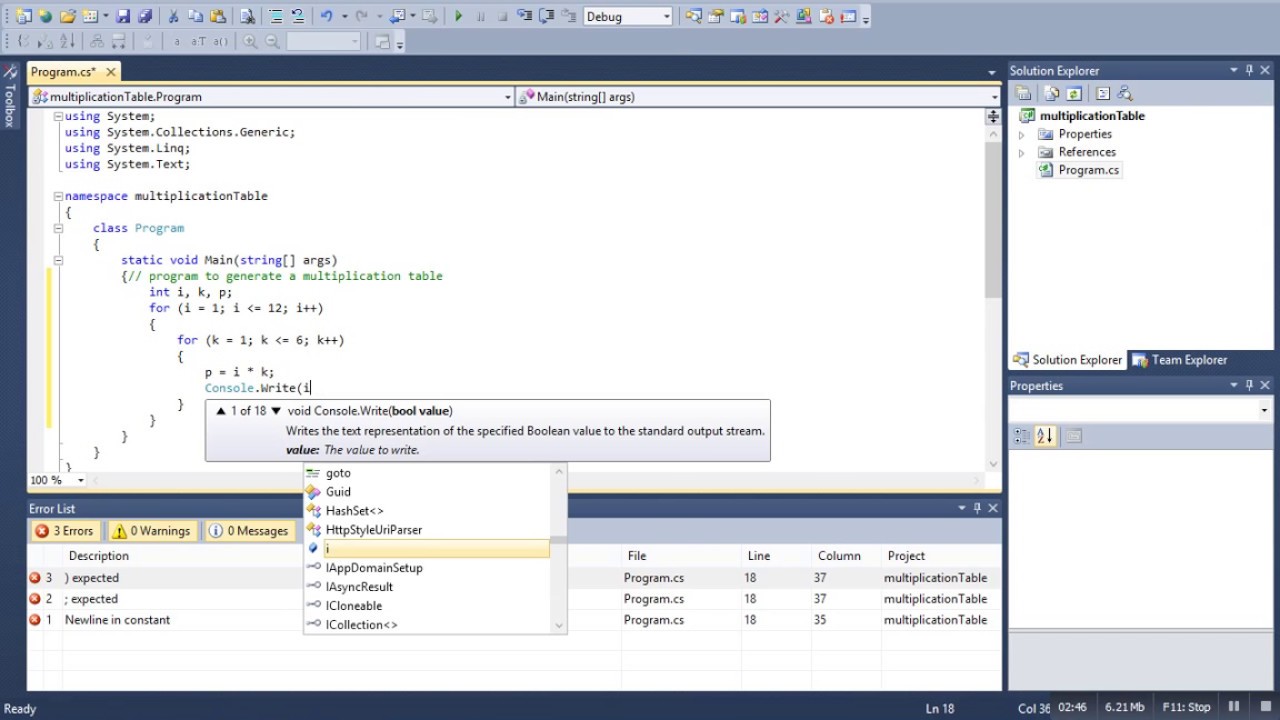Expand the Properties node in Solution Explorer

(x=1021, y=134)
